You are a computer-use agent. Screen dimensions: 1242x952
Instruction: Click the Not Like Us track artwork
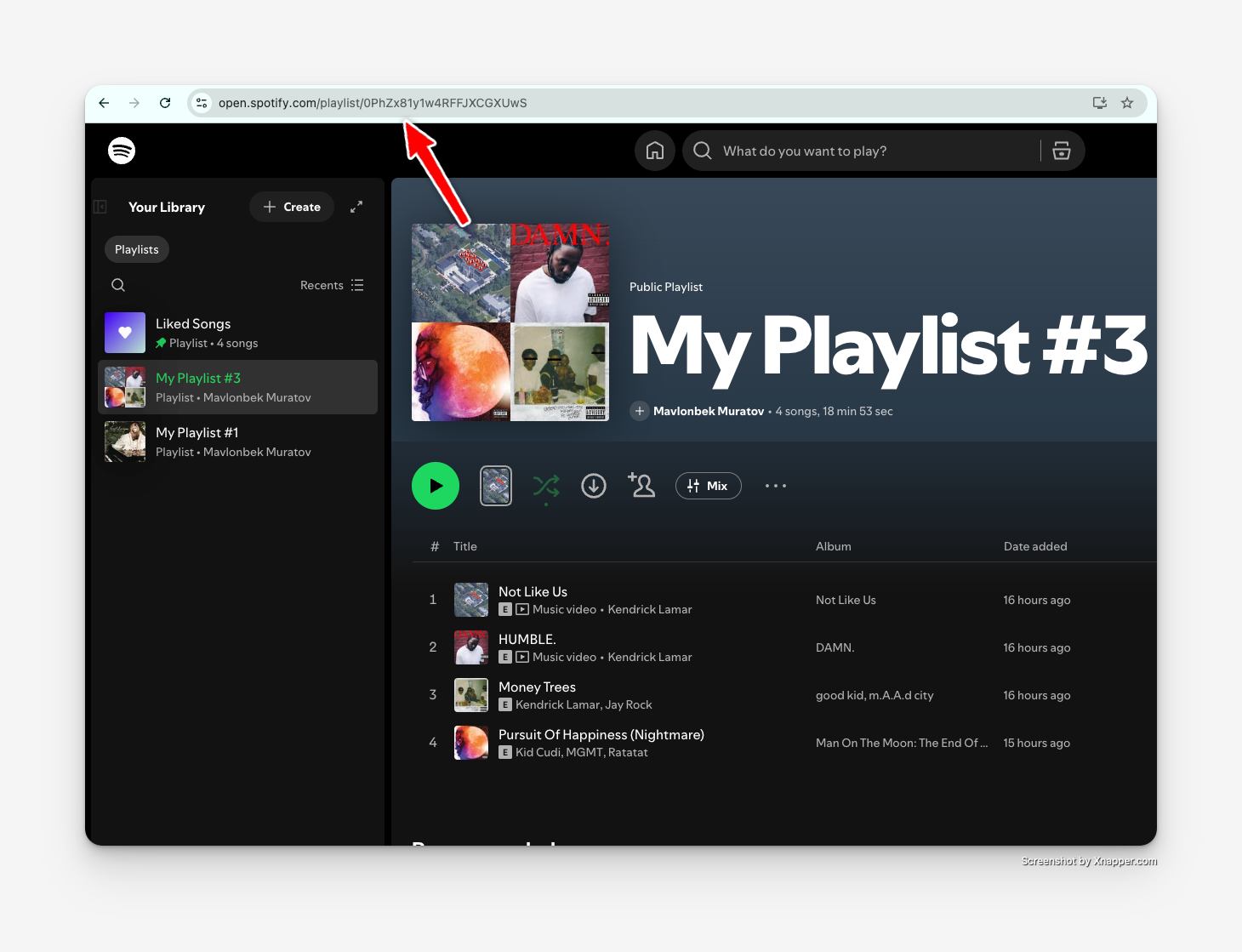471,600
